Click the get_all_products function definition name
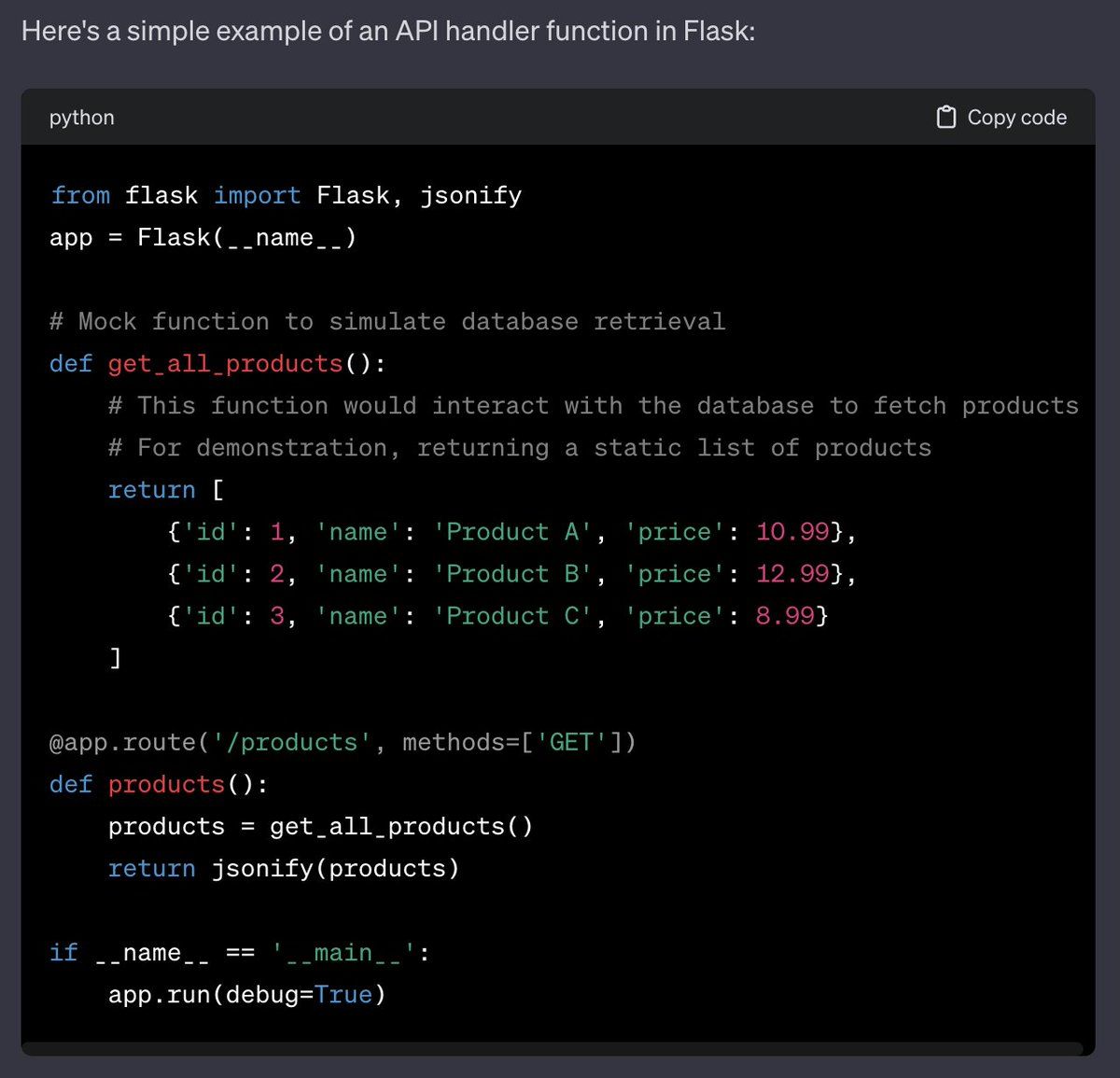The height and width of the screenshot is (1078, 1120). click(x=225, y=363)
